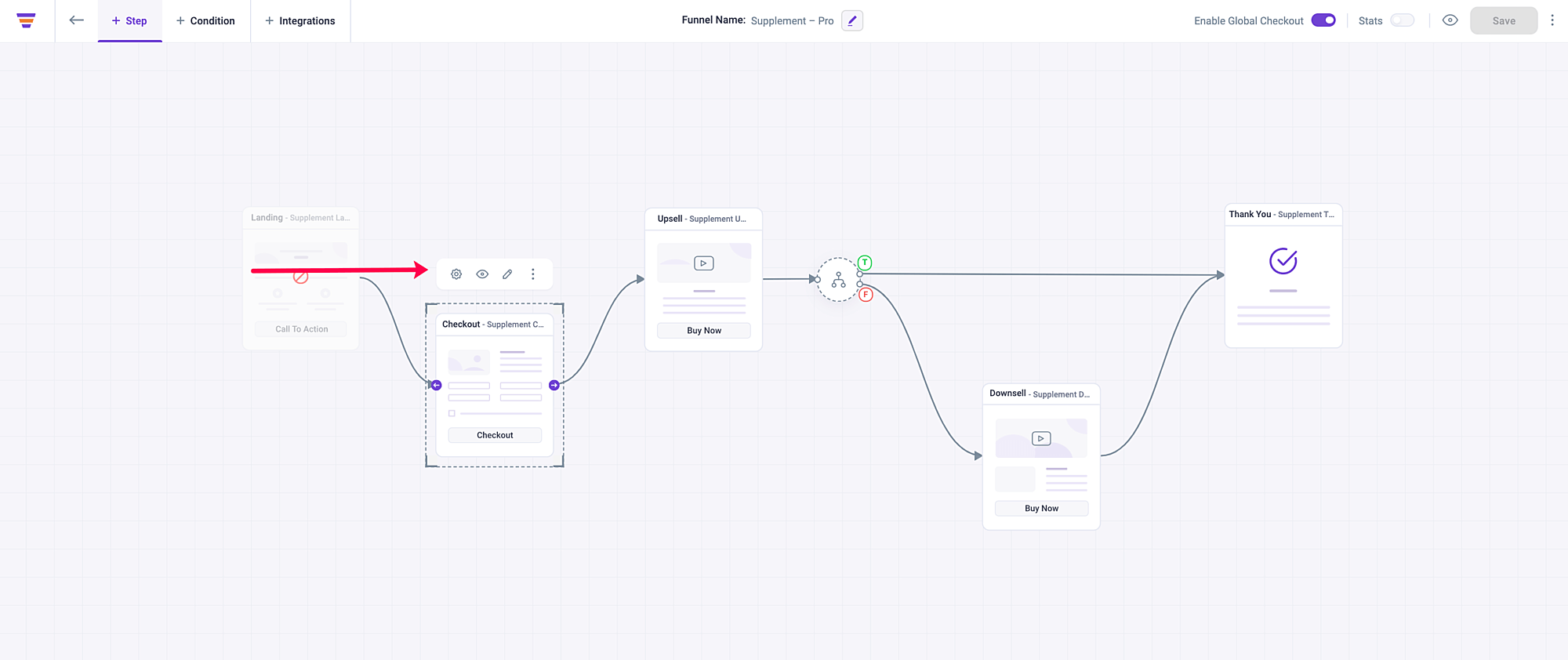Viewport: 1568px width, 660px height.
Task: Go back with the left arrow
Action: 76,20
